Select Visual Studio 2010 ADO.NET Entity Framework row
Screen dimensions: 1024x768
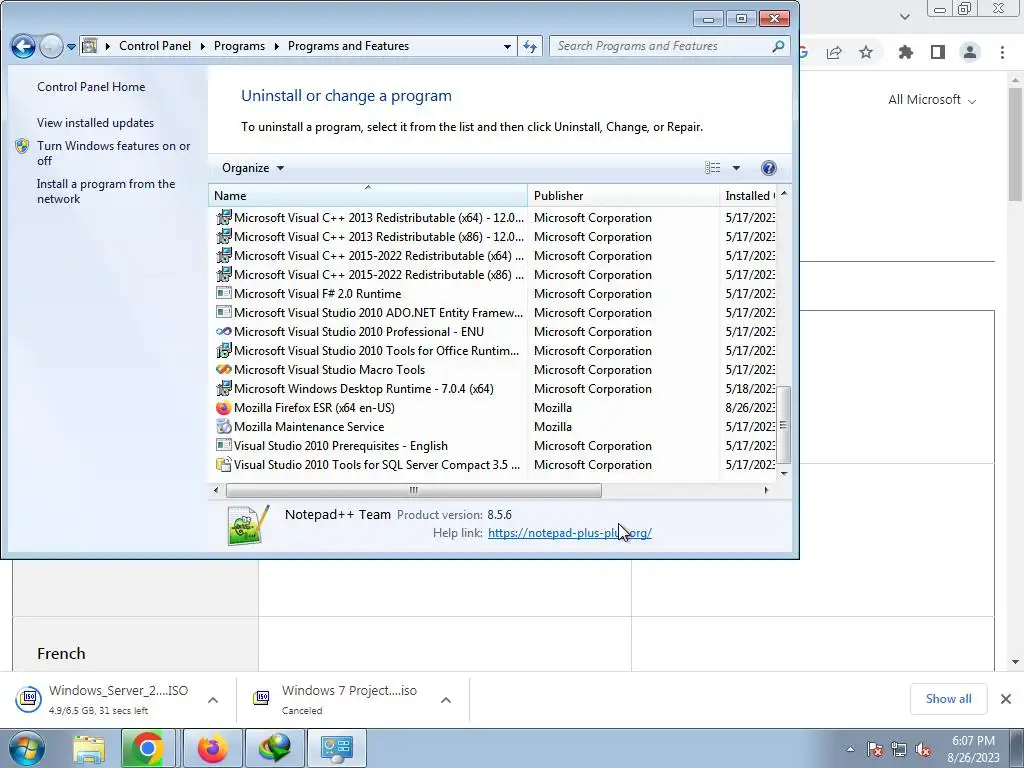click(494, 312)
